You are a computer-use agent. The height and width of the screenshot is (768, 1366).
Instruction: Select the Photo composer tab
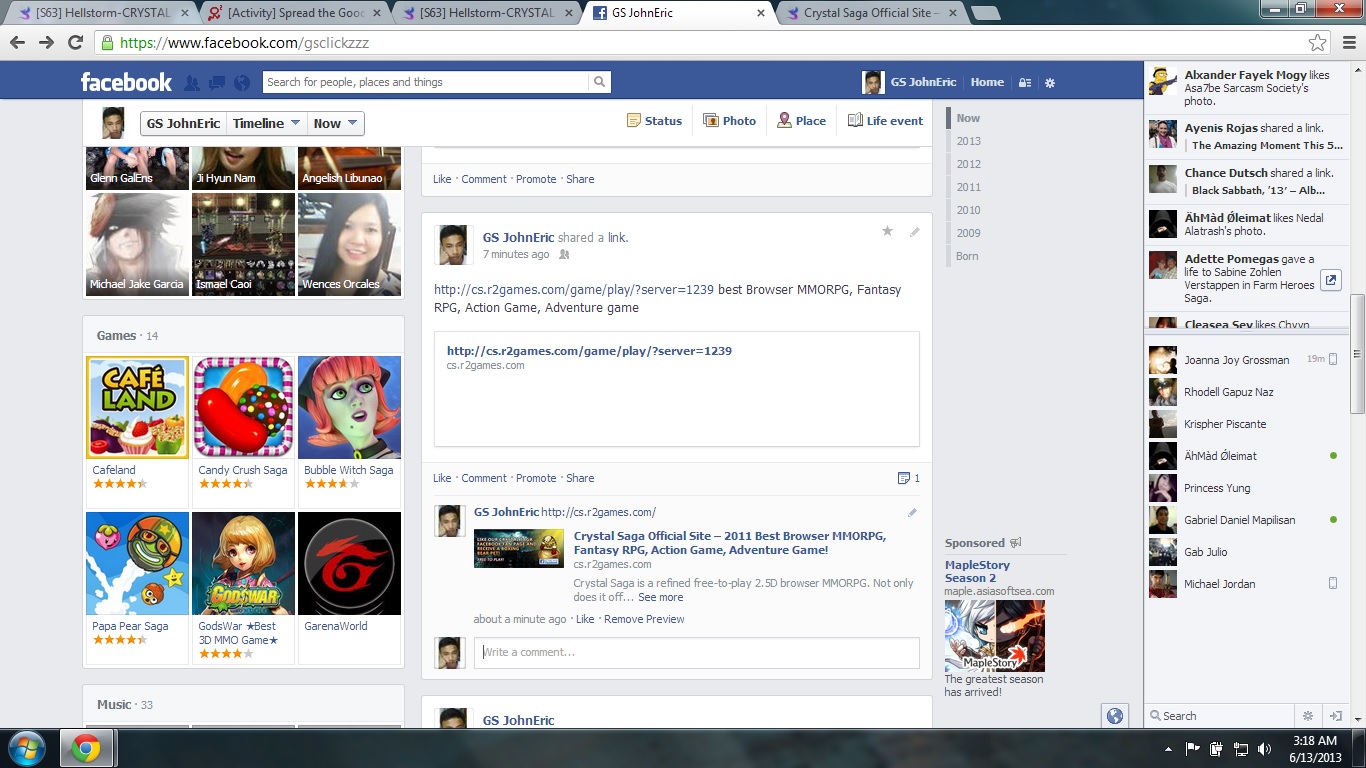729,121
